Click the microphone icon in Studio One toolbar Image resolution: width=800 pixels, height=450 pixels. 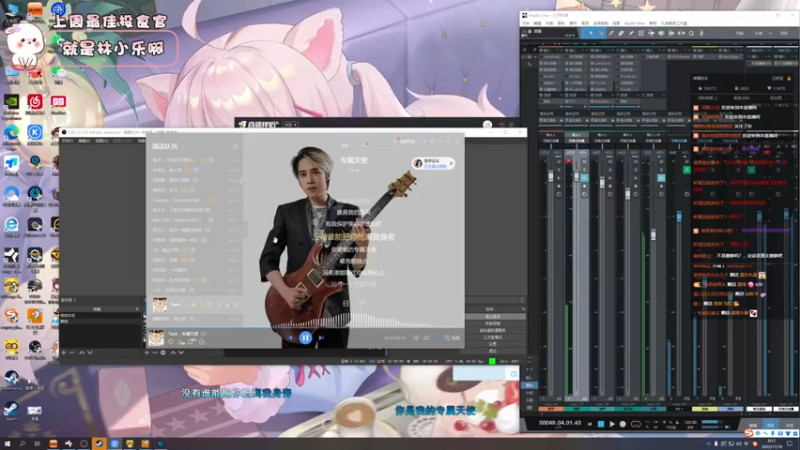(702, 33)
